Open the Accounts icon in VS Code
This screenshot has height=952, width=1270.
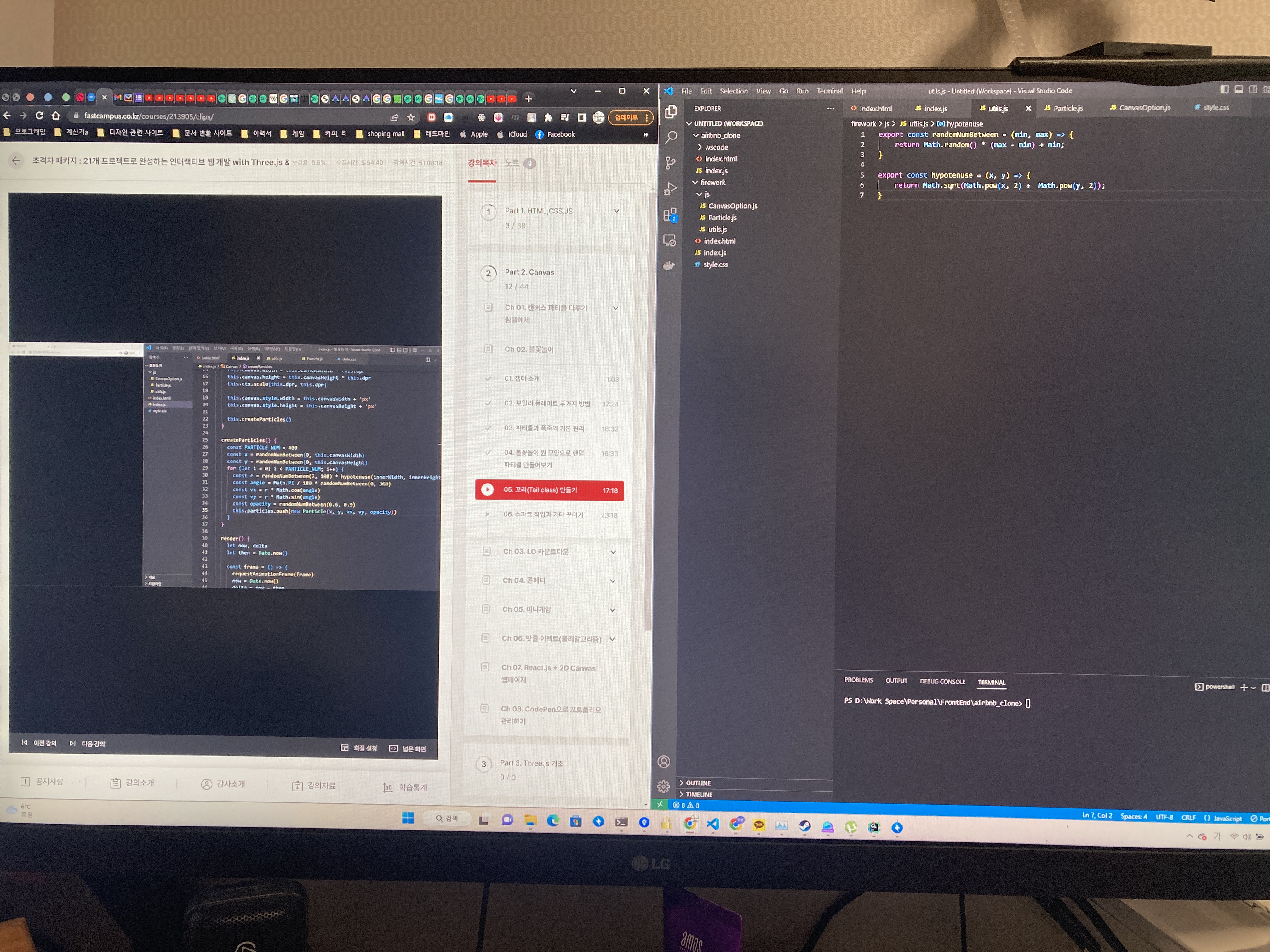pyautogui.click(x=664, y=762)
